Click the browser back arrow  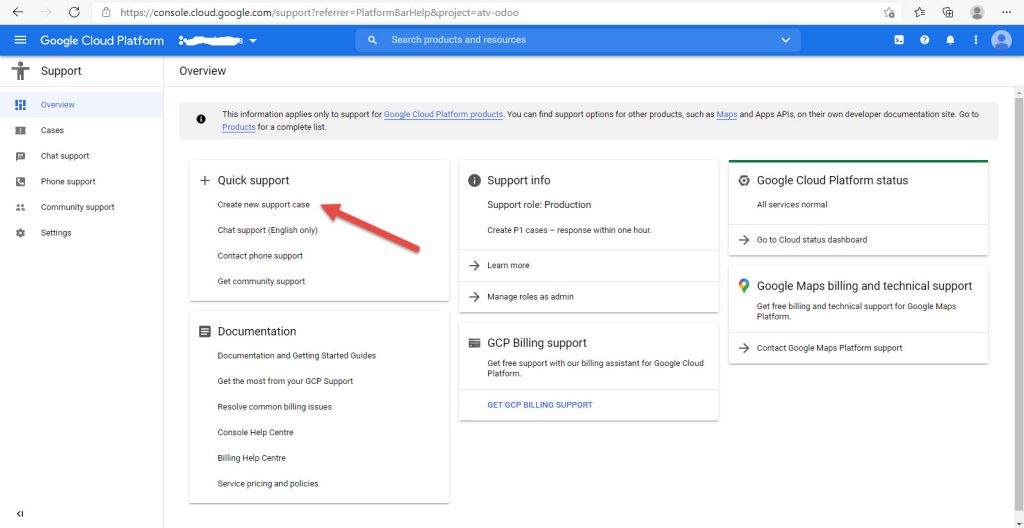click(x=18, y=12)
